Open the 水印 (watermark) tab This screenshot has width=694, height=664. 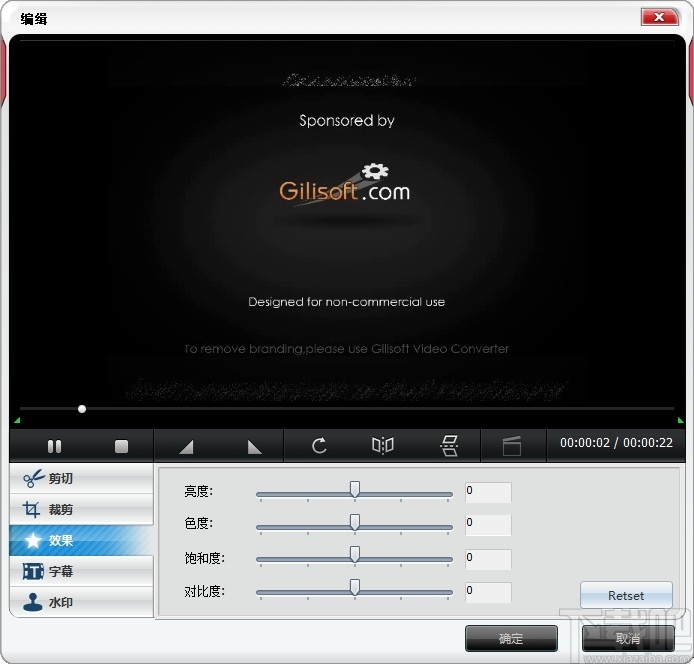pyautogui.click(x=81, y=602)
